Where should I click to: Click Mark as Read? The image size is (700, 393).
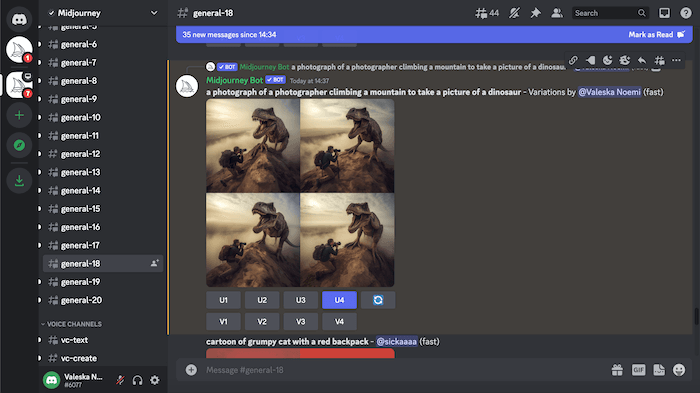point(656,34)
